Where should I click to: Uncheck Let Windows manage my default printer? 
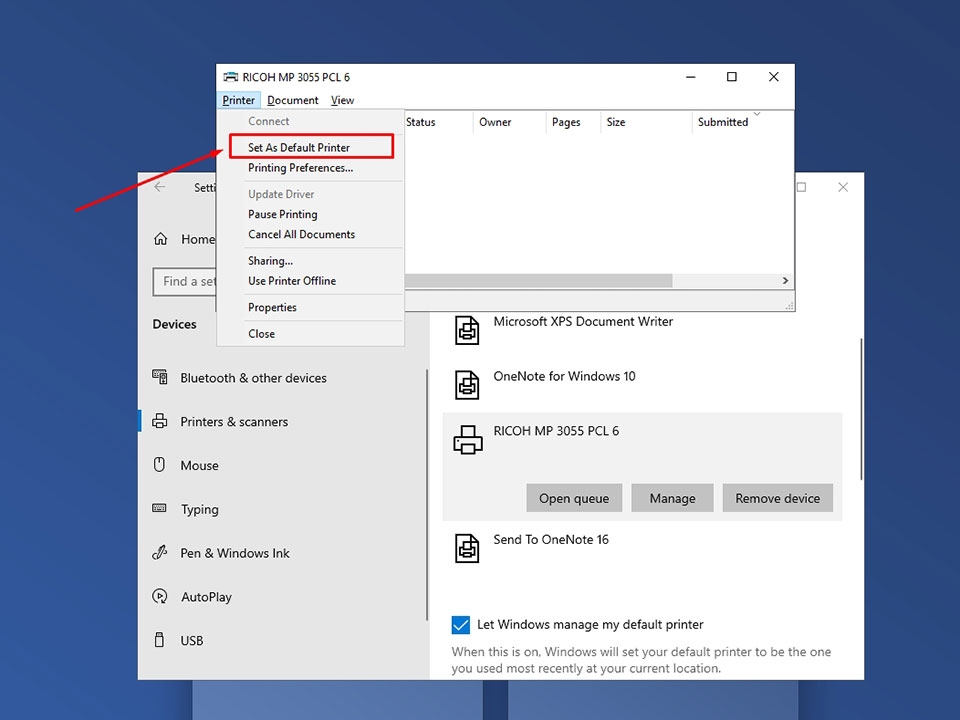[x=460, y=624]
